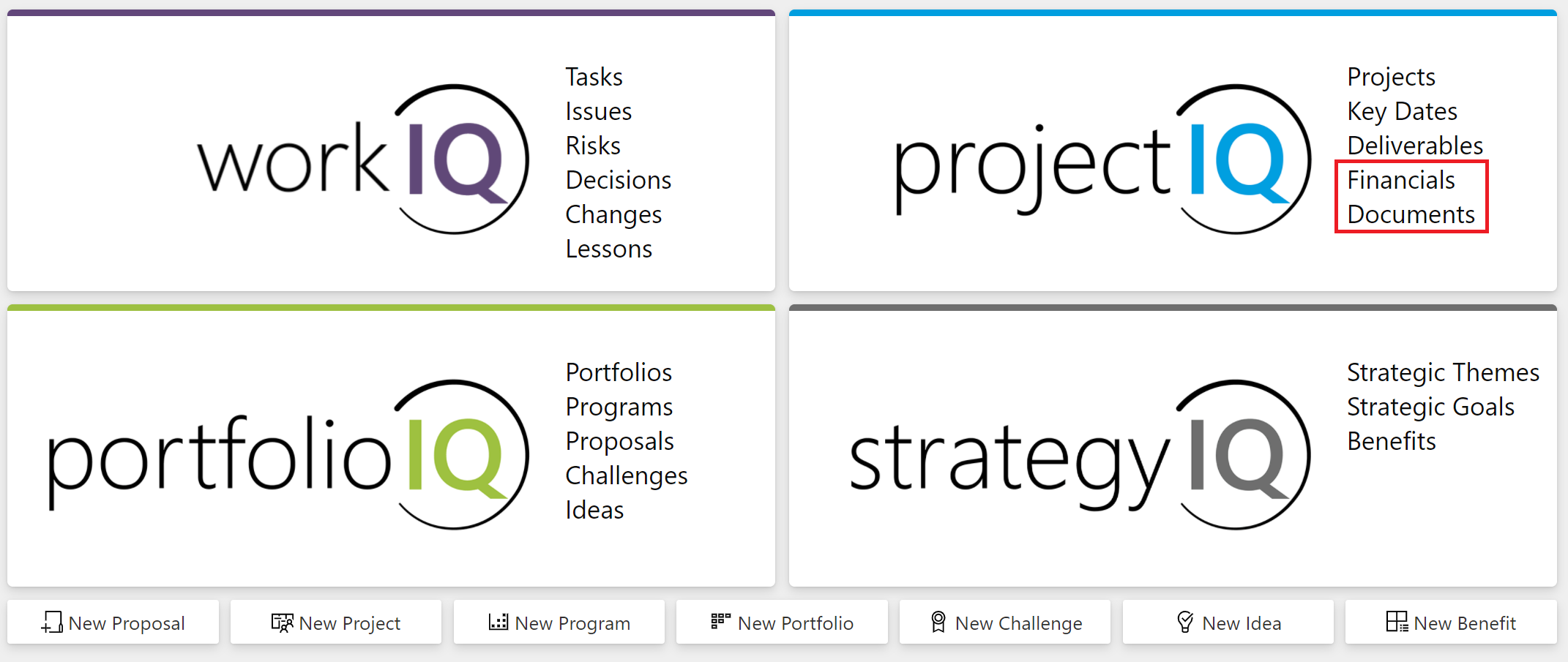Click the New Benefit table icon
This screenshot has height=662, width=1568.
[1396, 622]
